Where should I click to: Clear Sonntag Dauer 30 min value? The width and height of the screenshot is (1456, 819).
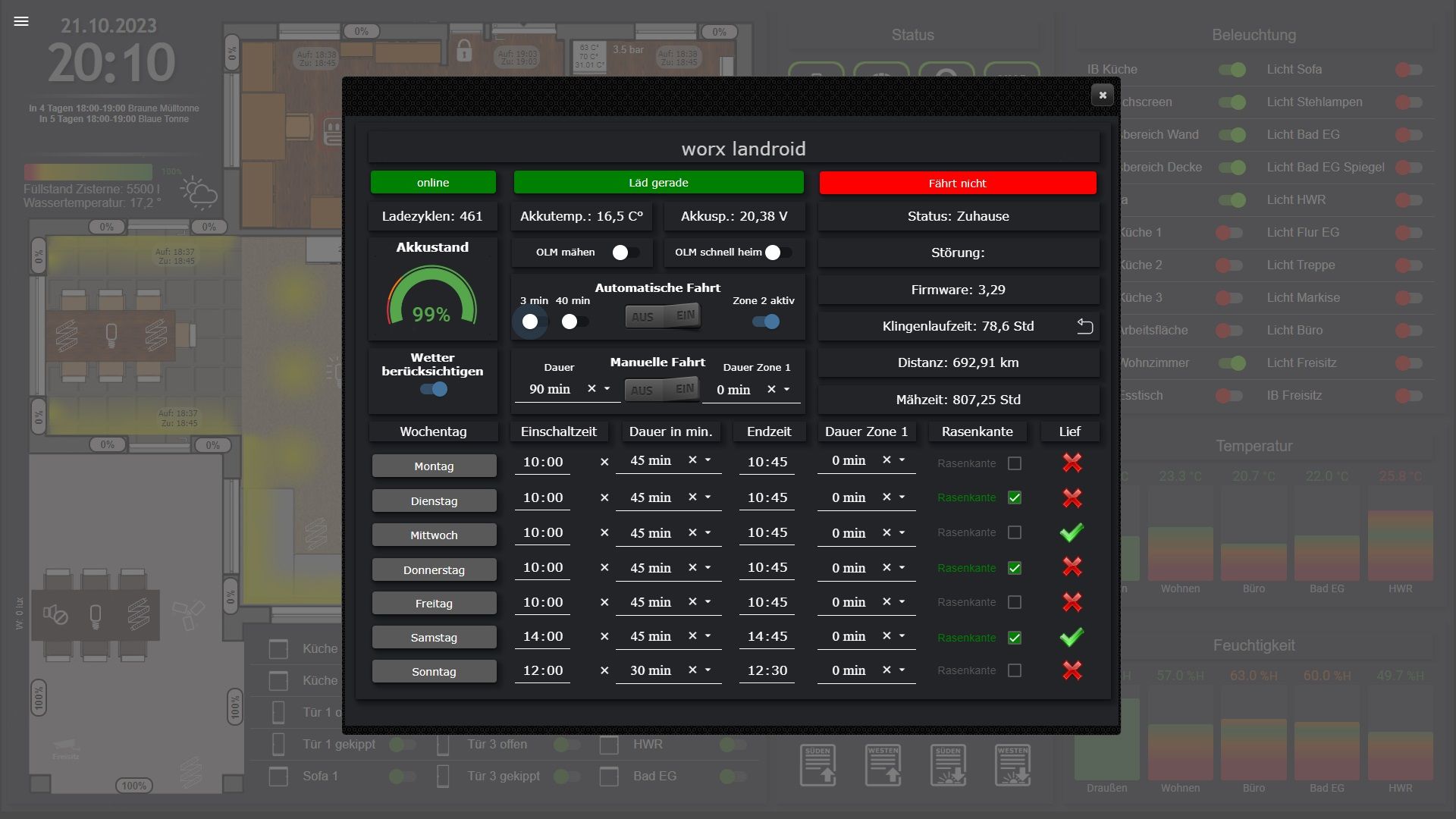click(692, 670)
